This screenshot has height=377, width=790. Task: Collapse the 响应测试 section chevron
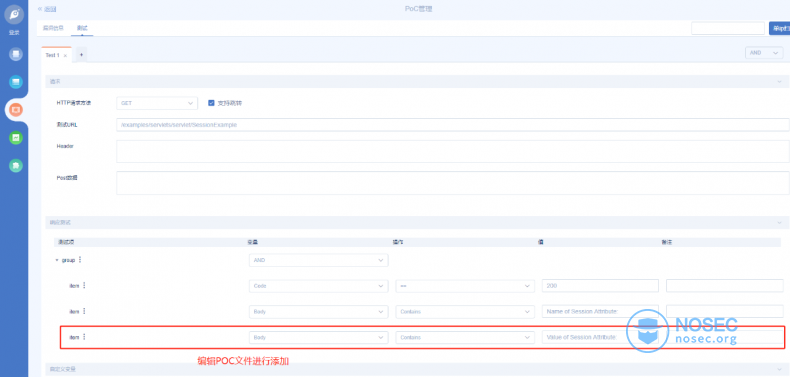pos(779,222)
